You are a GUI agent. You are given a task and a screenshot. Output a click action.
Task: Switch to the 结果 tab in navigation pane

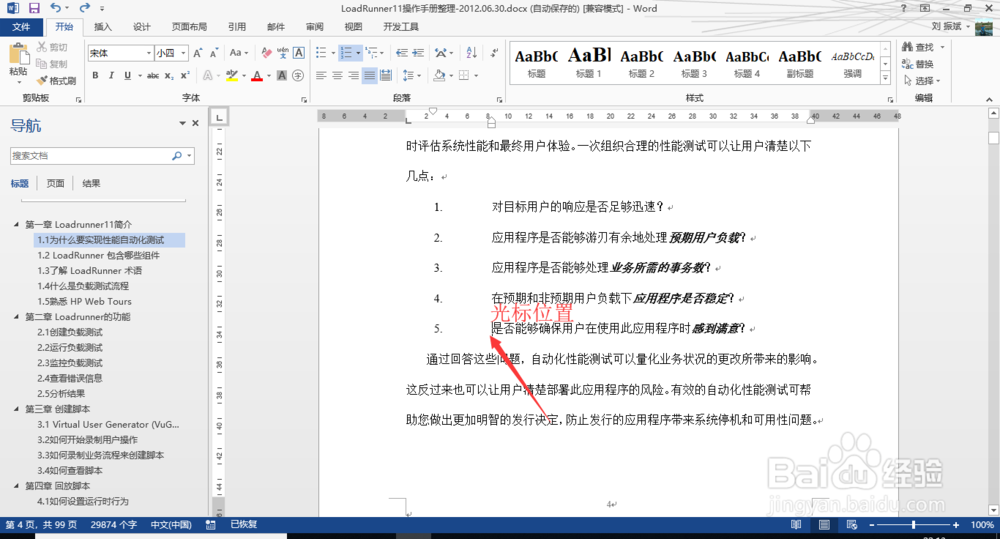pyautogui.click(x=91, y=183)
